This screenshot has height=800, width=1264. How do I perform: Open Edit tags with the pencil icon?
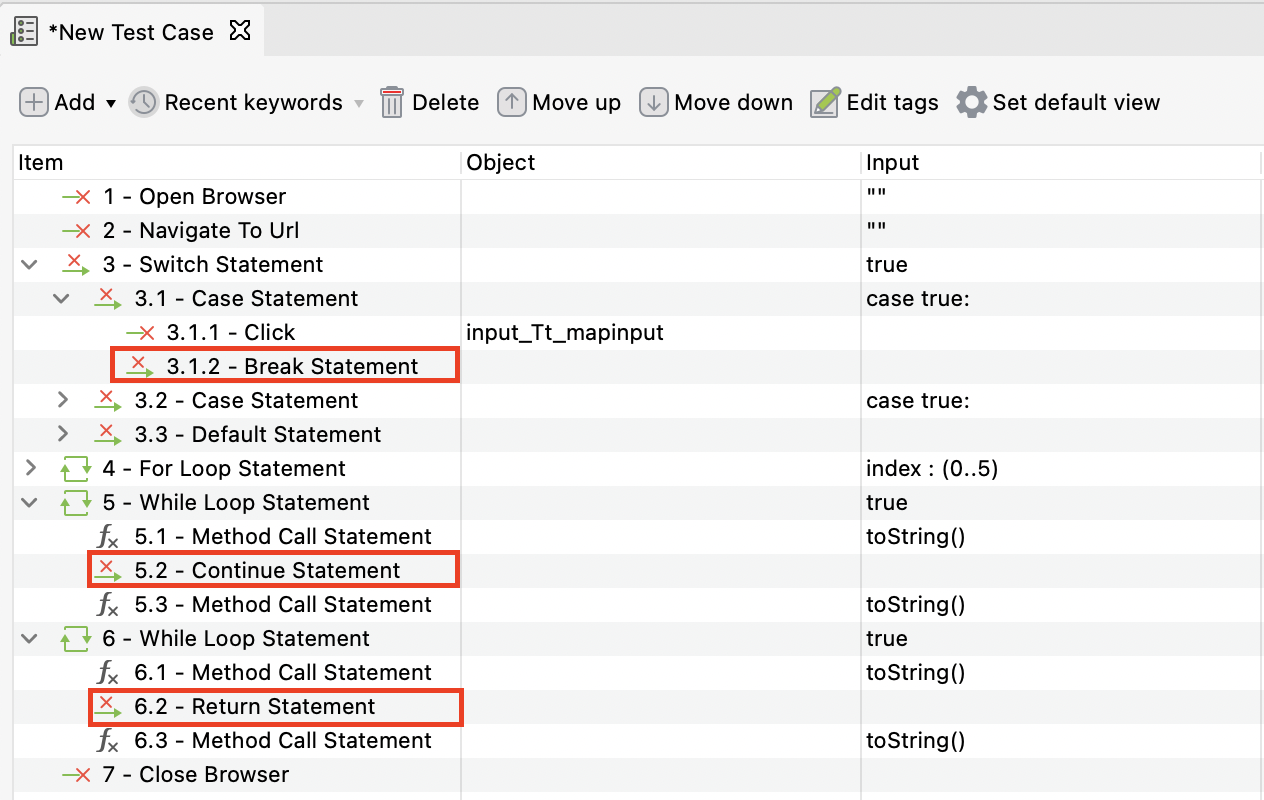click(824, 102)
